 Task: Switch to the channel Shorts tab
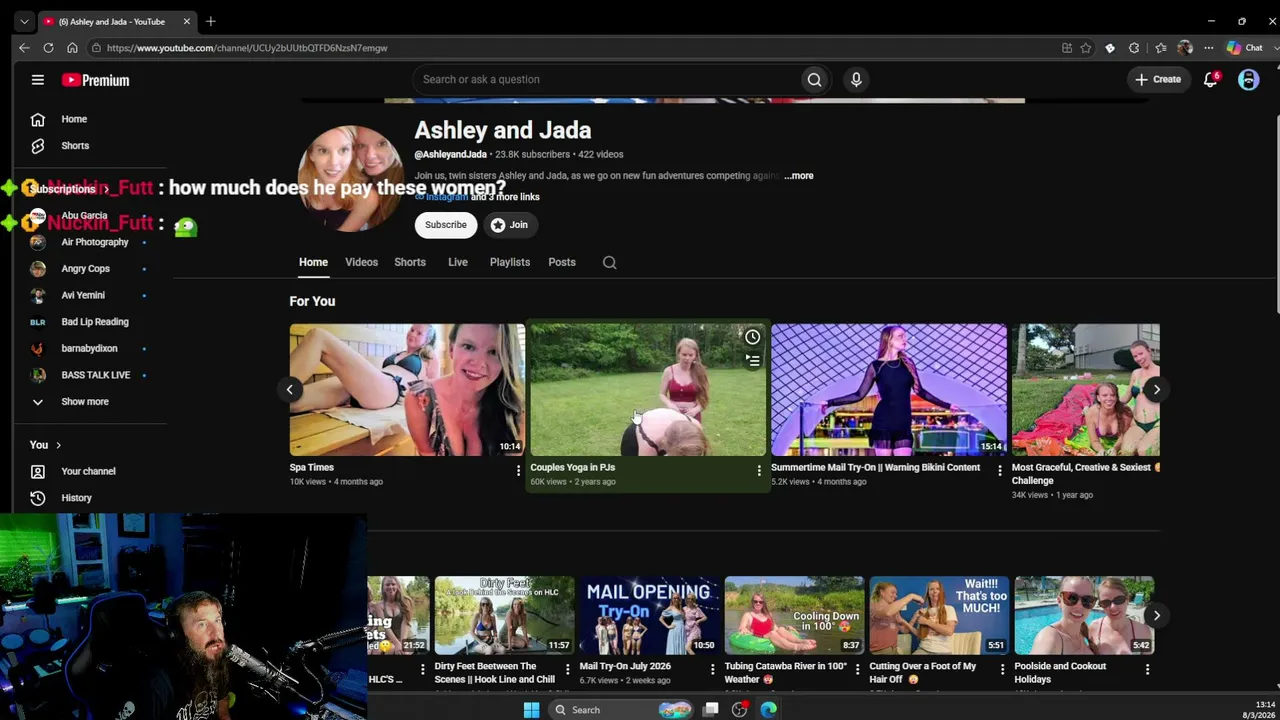pyautogui.click(x=410, y=262)
